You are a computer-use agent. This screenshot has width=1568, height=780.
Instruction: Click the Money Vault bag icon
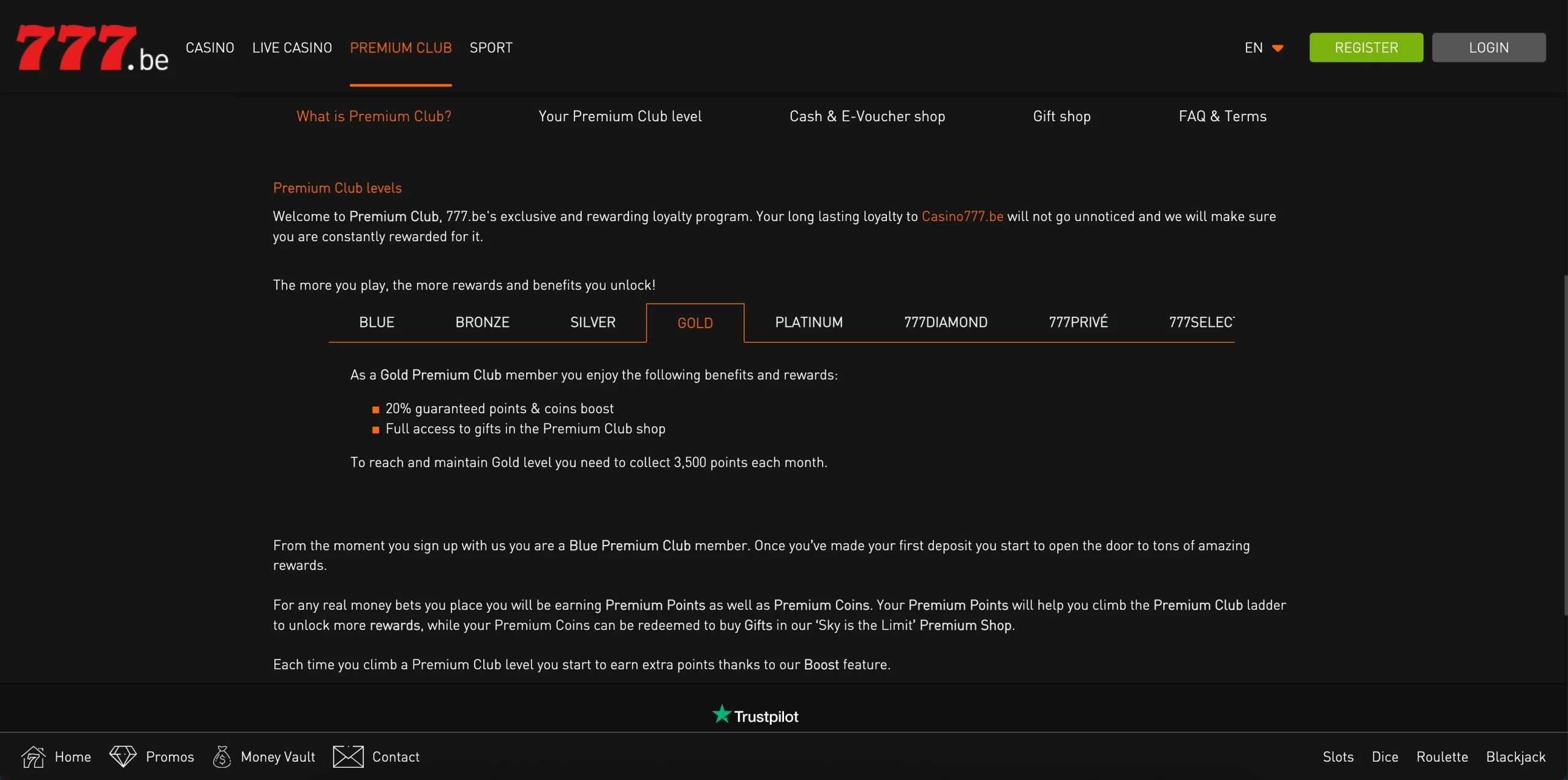(222, 757)
